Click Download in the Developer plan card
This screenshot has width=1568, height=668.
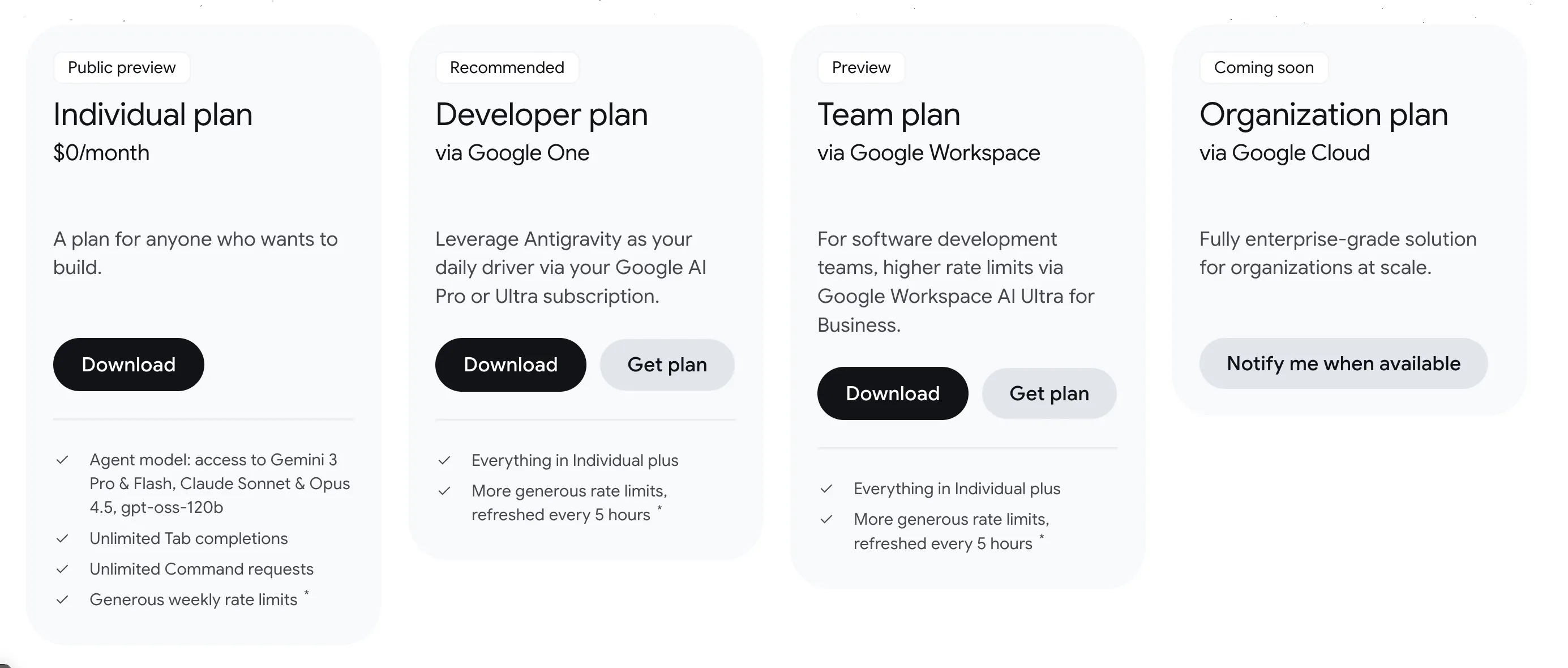tap(510, 365)
